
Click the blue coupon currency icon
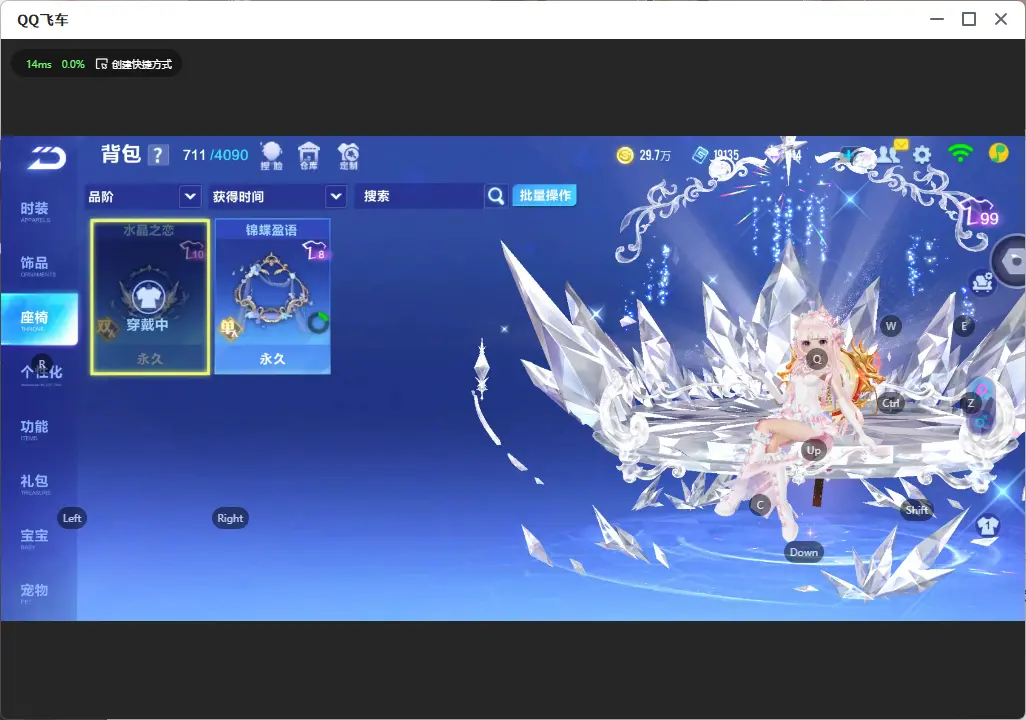pyautogui.click(x=699, y=155)
